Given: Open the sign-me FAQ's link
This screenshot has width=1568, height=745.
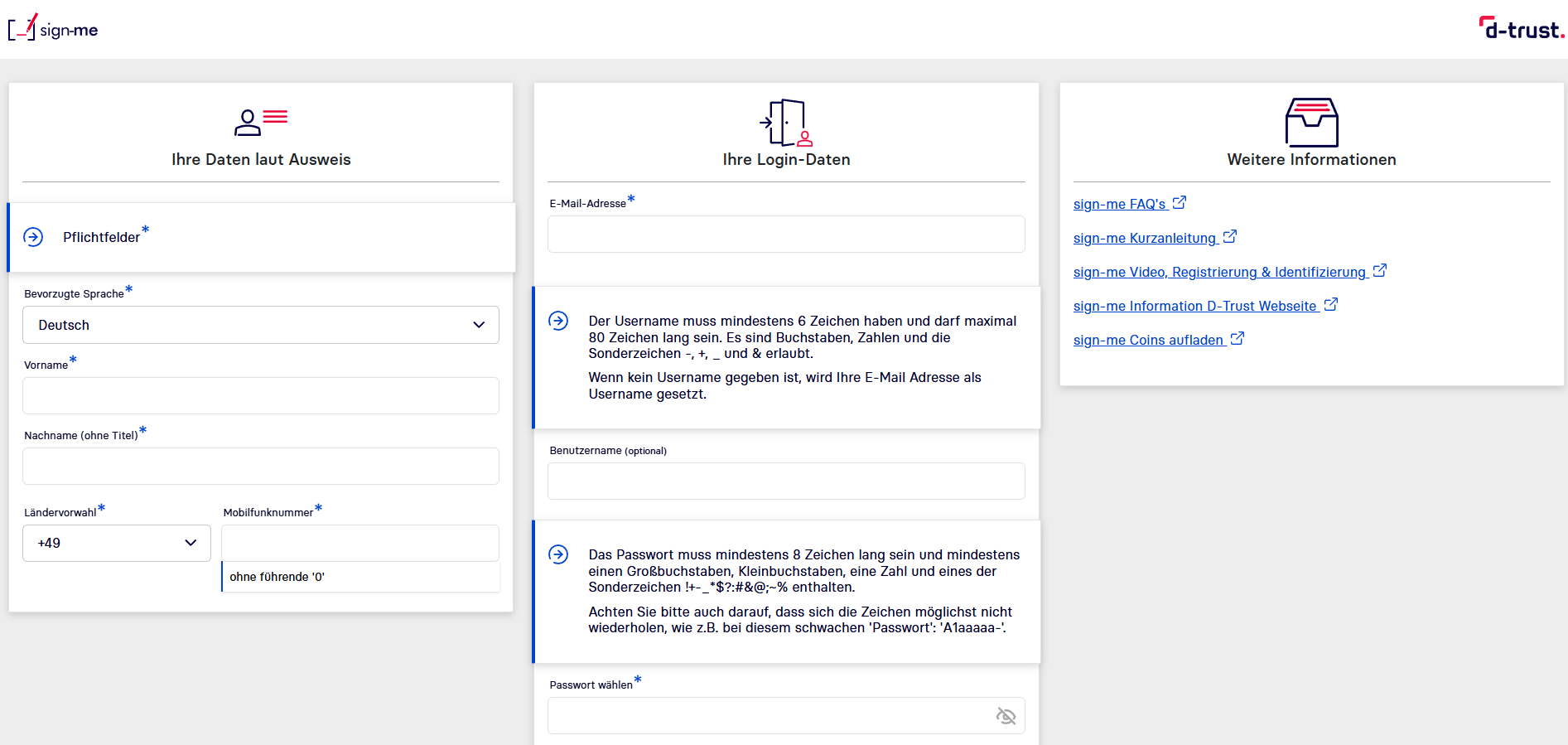Looking at the screenshot, I should [1120, 204].
